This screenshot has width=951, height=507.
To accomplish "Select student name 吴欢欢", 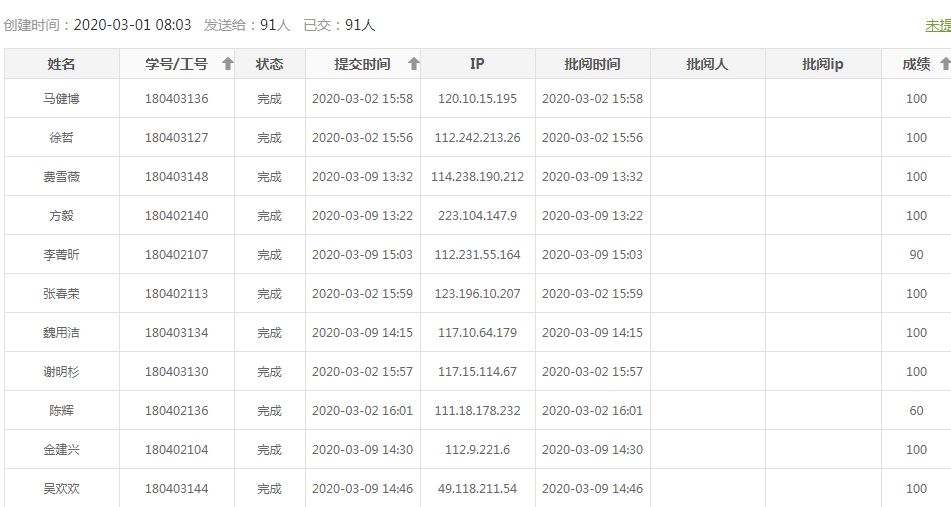I will [61, 489].
